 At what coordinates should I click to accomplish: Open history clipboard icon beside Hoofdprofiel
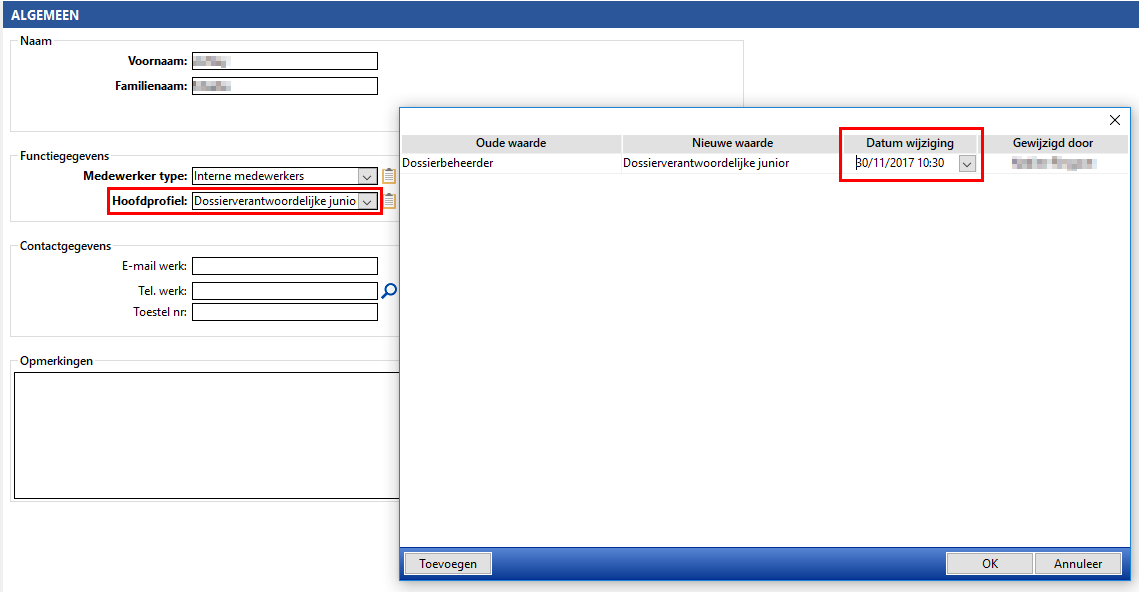click(x=390, y=201)
